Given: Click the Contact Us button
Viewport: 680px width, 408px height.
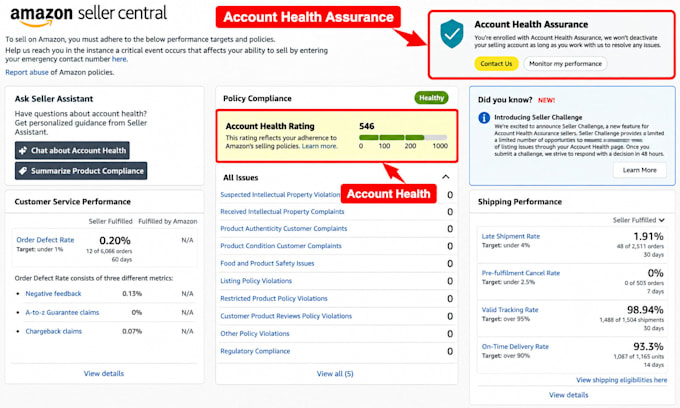Looking at the screenshot, I should 496,63.
